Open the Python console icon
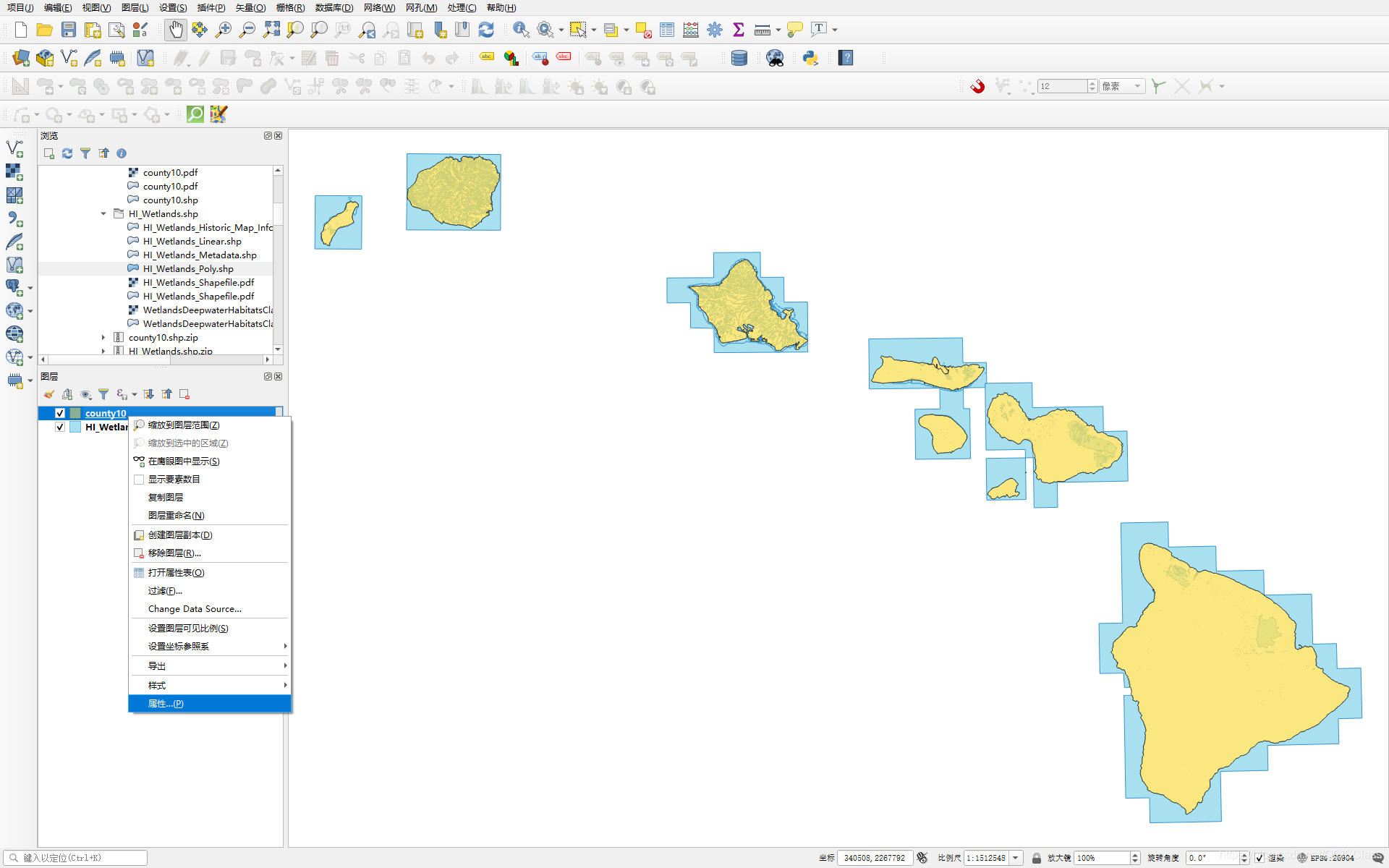 tap(810, 58)
